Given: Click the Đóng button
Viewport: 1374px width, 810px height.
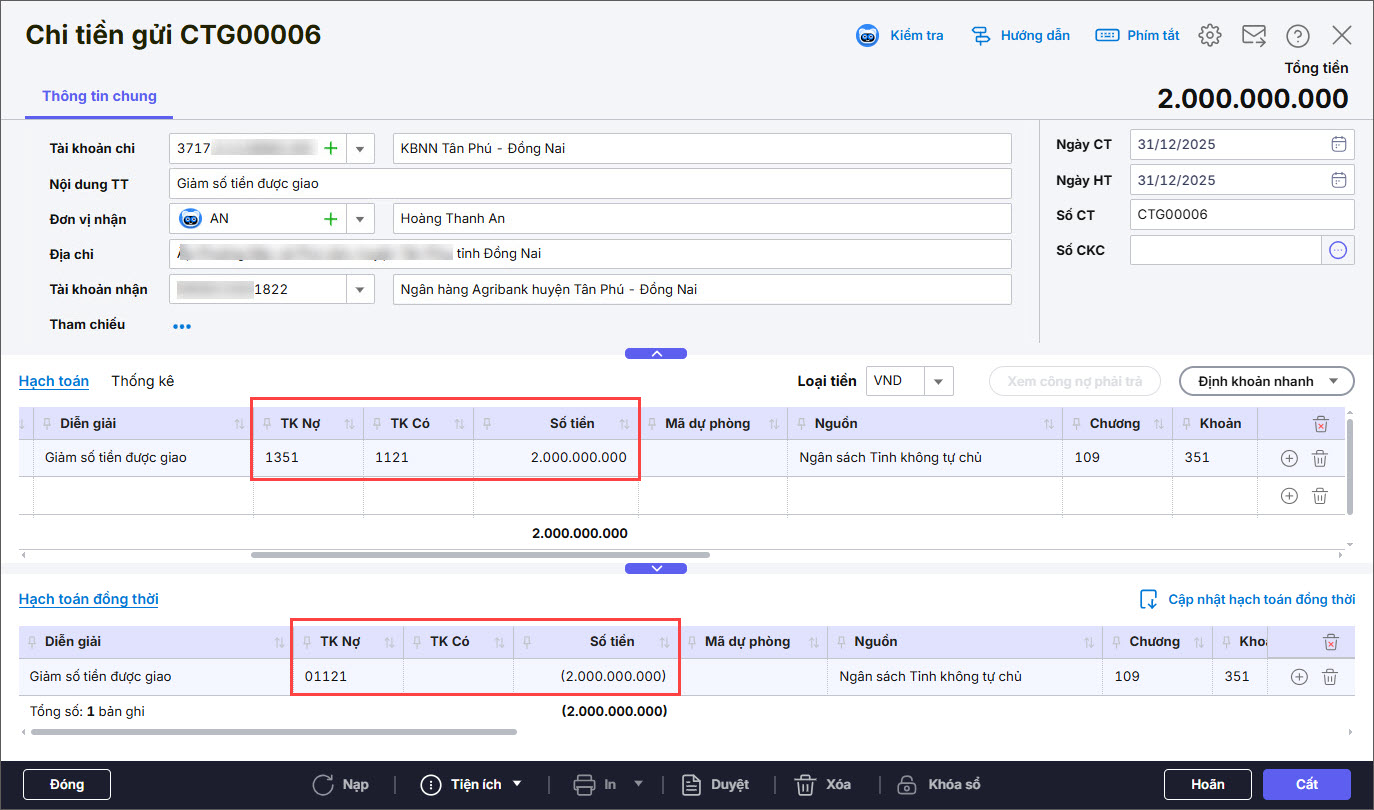Looking at the screenshot, I should (x=66, y=784).
